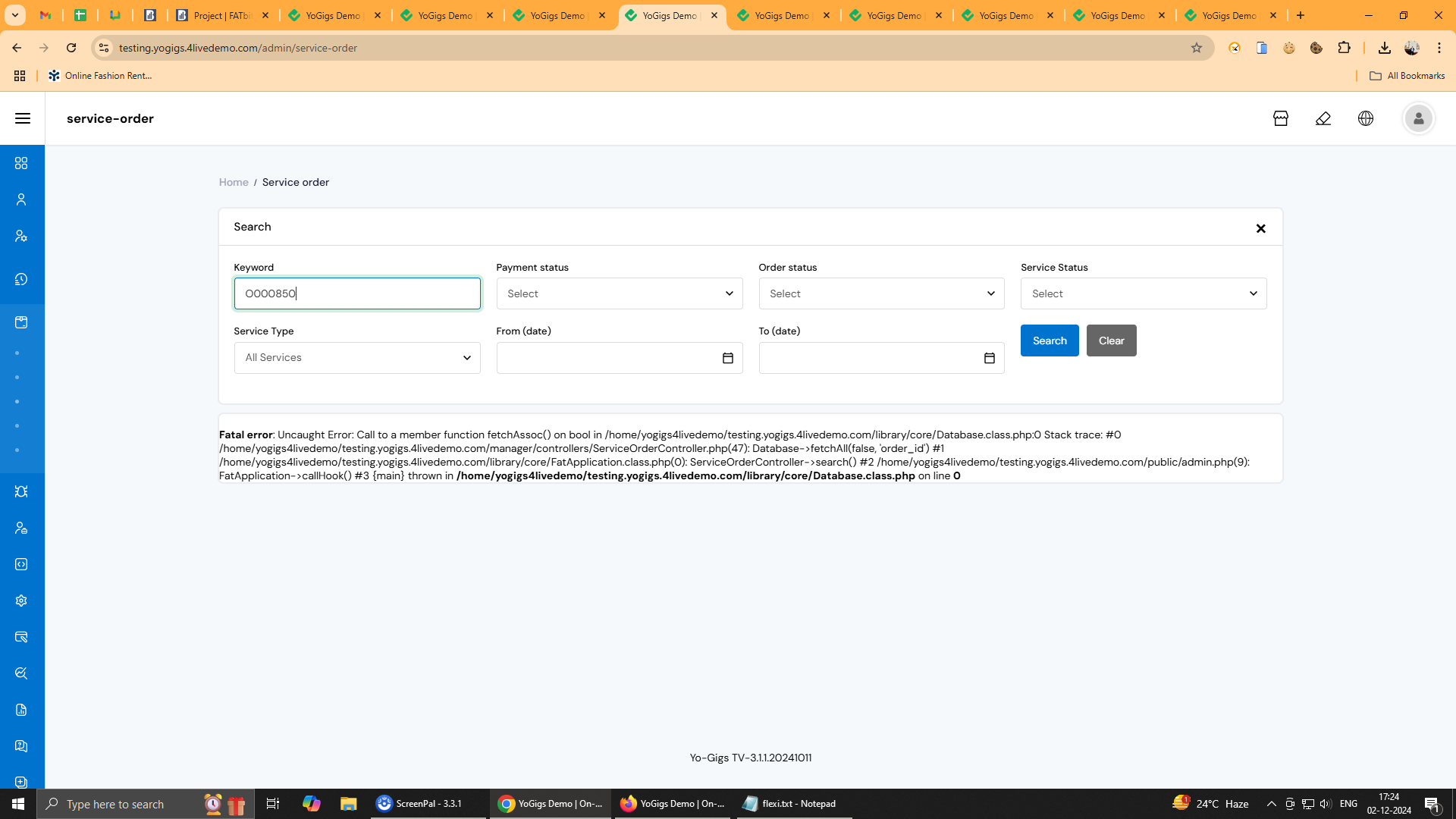Image resolution: width=1456 pixels, height=819 pixels.
Task: Go to Home breadcrumb link
Action: pyautogui.click(x=234, y=182)
